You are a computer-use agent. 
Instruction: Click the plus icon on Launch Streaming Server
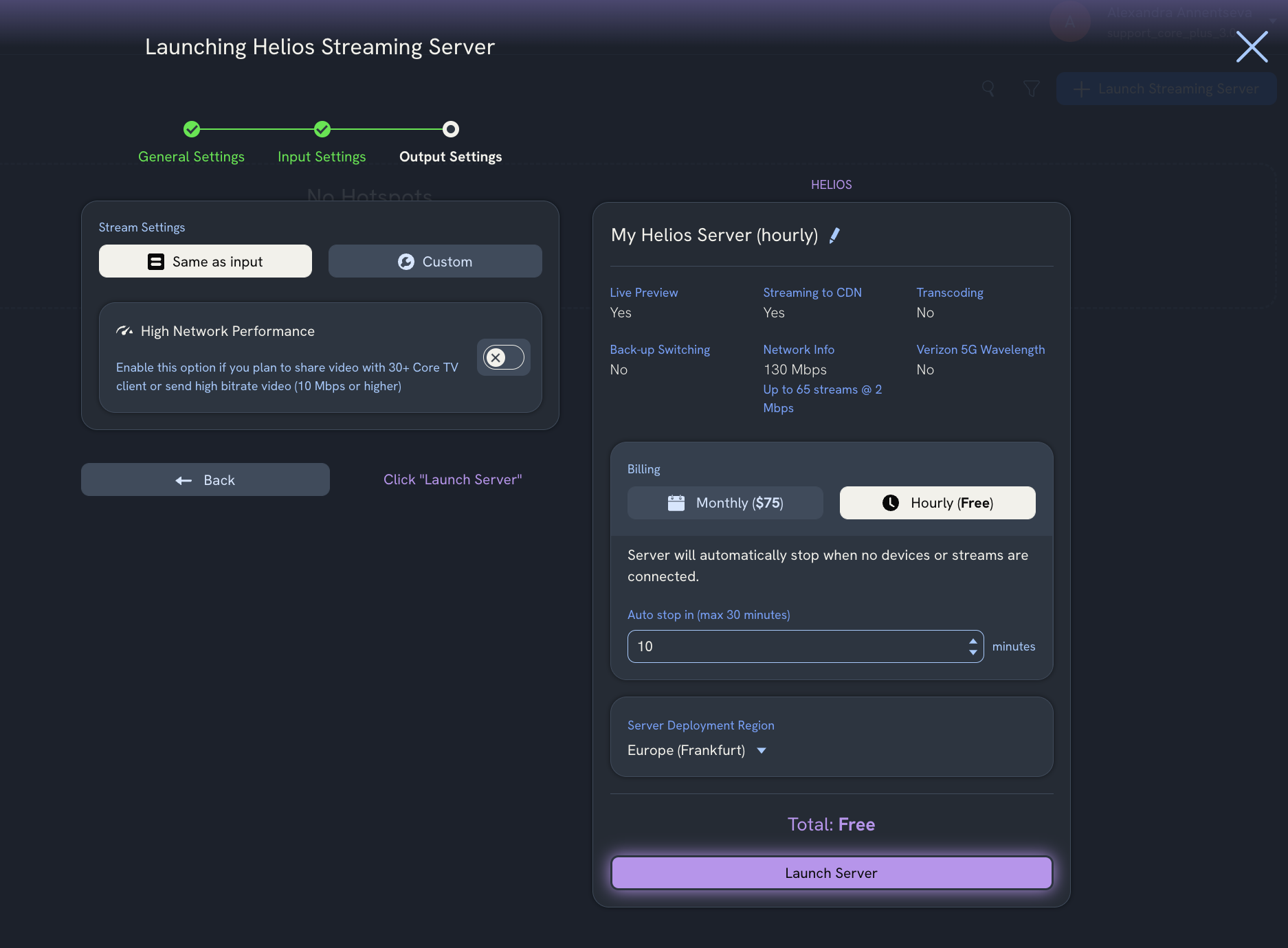coord(1082,89)
